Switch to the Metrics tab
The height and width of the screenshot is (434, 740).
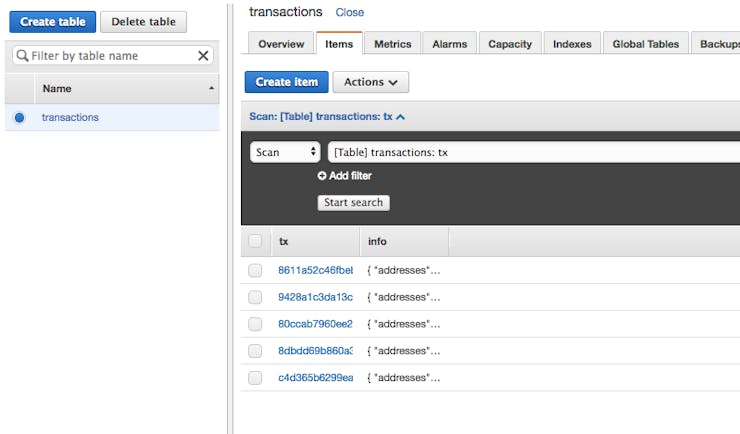tap(393, 44)
